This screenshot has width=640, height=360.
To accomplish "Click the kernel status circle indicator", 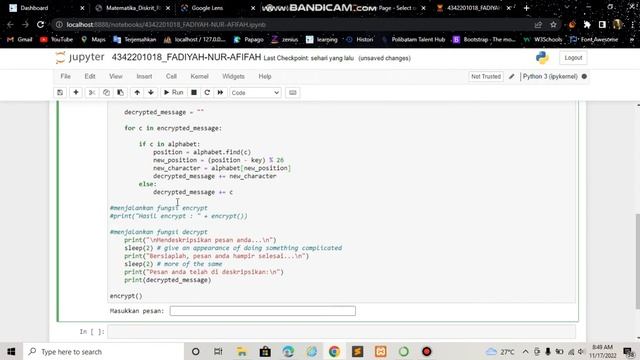I will click(x=584, y=76).
